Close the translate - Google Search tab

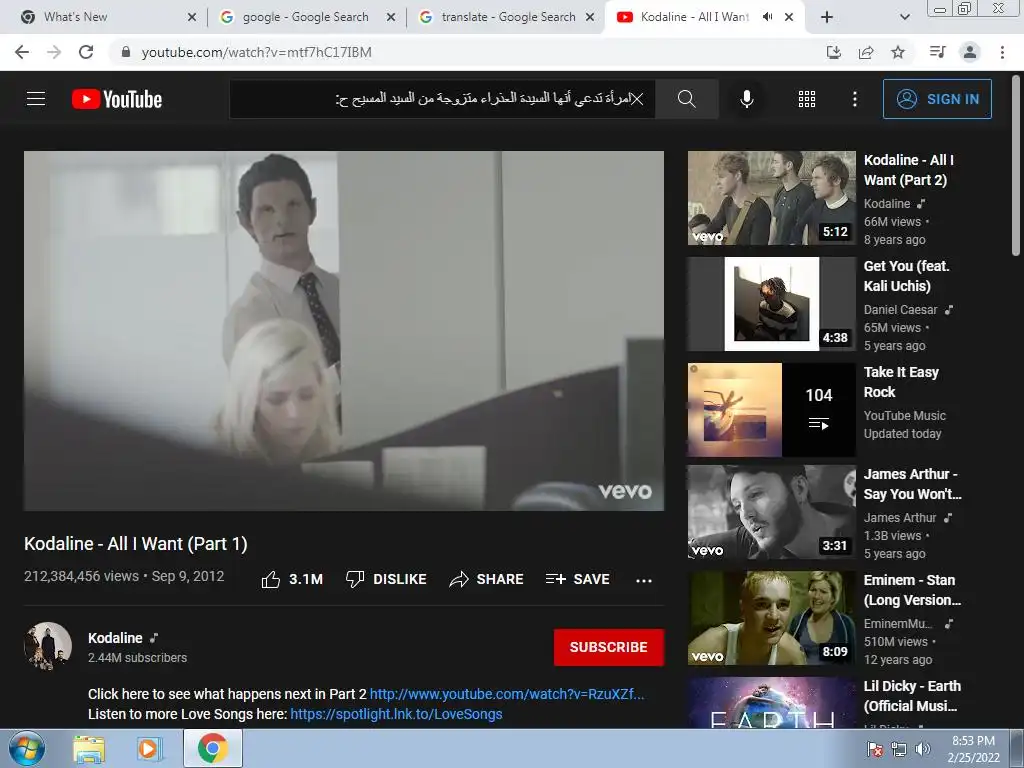click(x=590, y=18)
